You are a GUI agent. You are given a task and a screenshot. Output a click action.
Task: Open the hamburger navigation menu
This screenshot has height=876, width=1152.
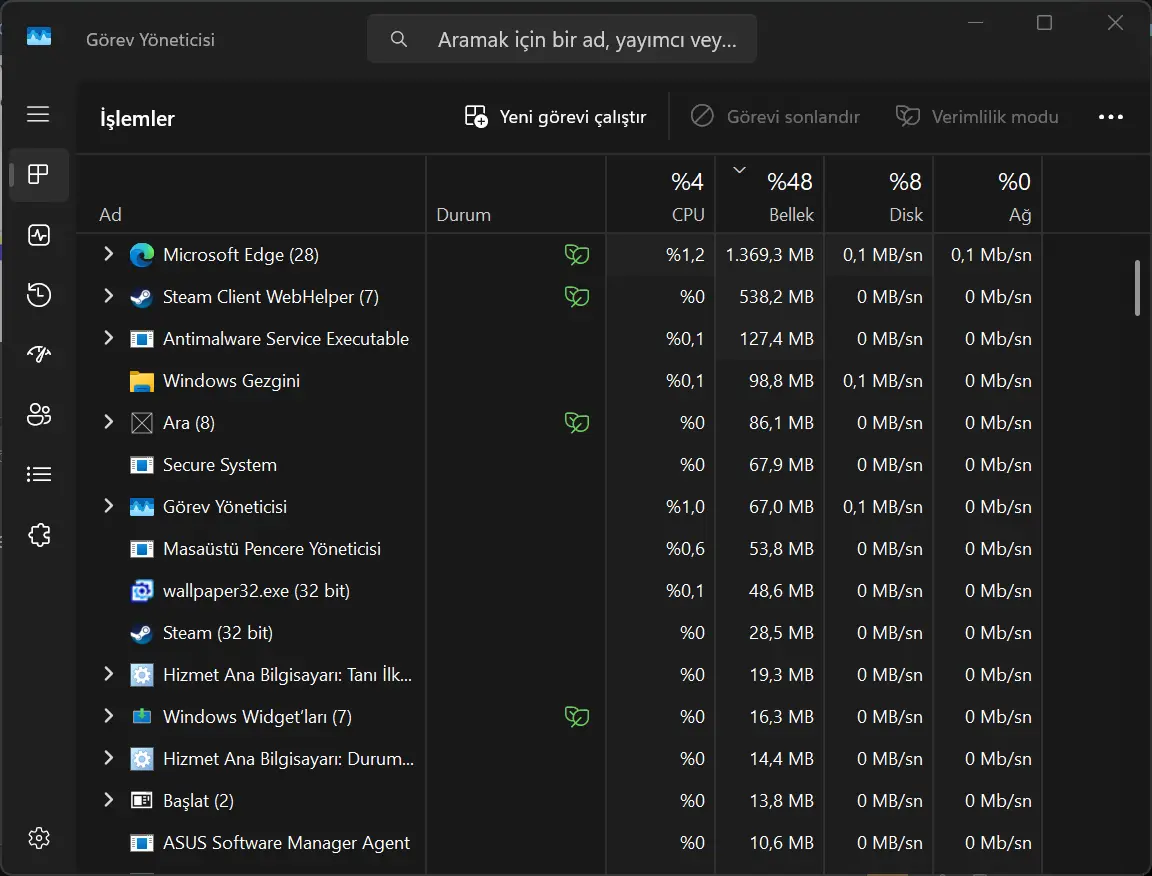pyautogui.click(x=38, y=115)
